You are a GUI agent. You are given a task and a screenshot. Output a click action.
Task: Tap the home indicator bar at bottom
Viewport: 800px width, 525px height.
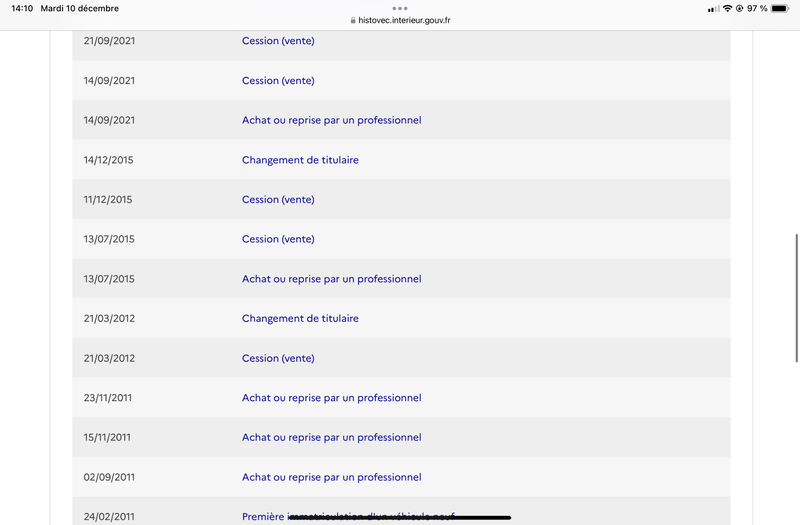coord(400,517)
